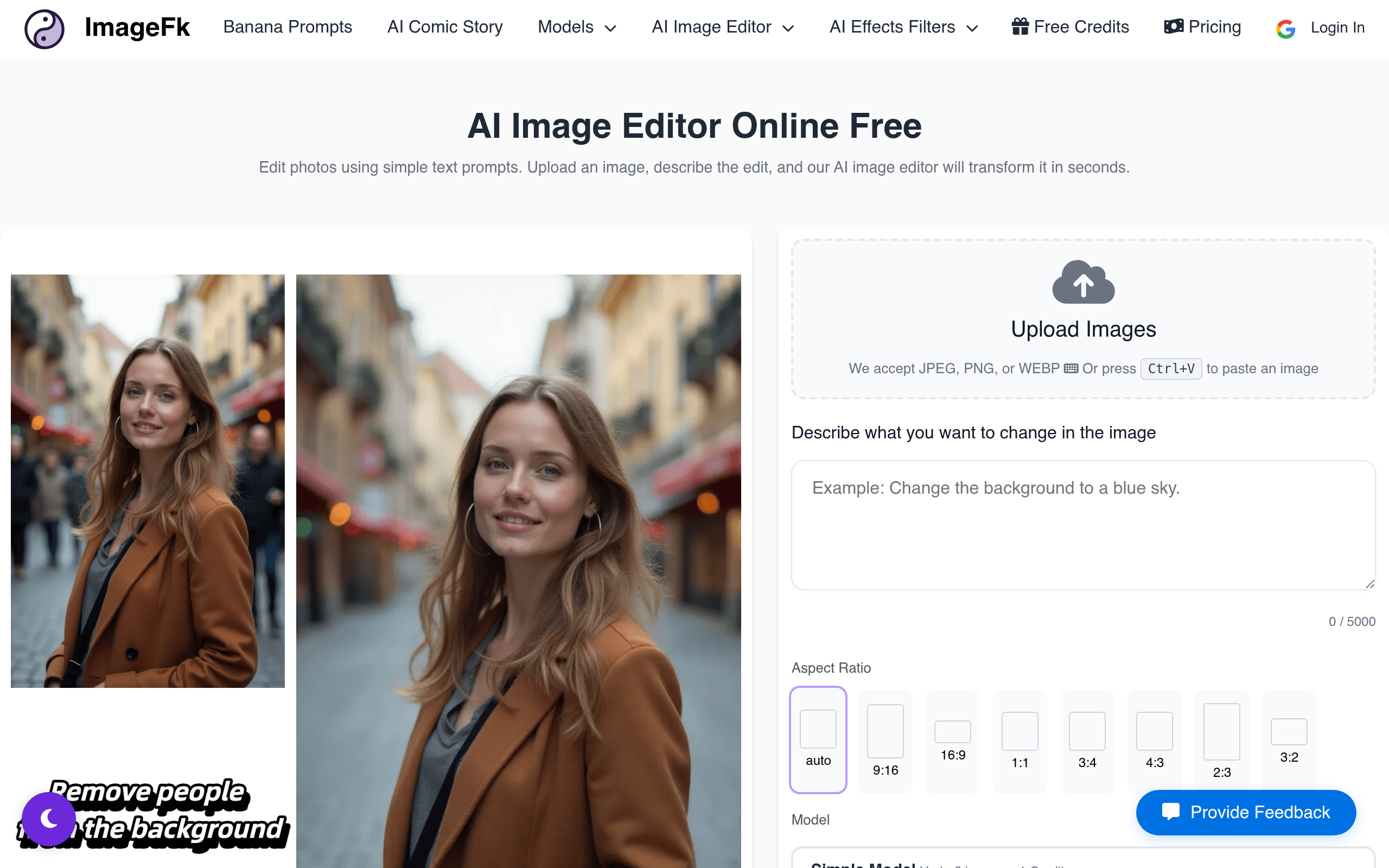
Task: Click the ImageFk brand name
Action: [137, 27]
